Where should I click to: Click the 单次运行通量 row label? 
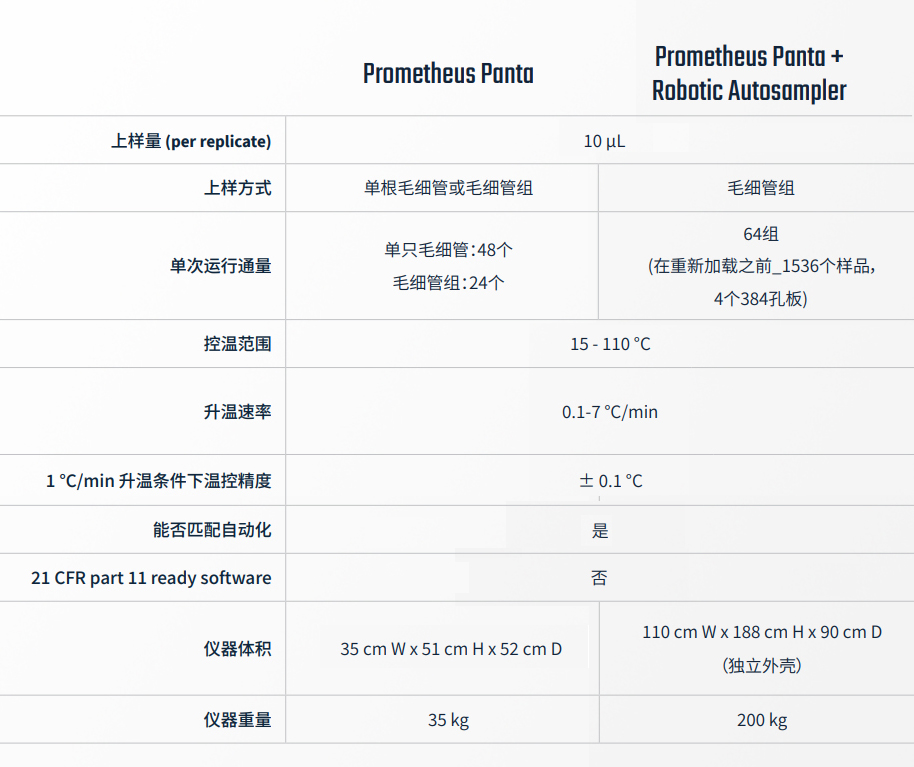220,266
